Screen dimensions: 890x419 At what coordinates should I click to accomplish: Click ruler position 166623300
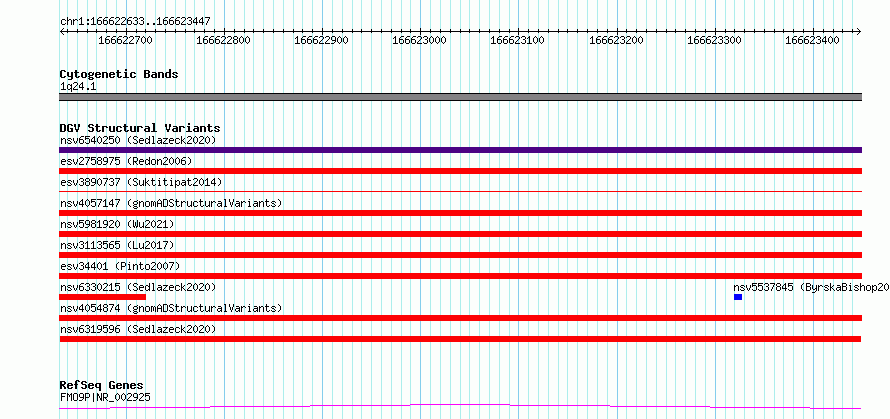coord(715,40)
